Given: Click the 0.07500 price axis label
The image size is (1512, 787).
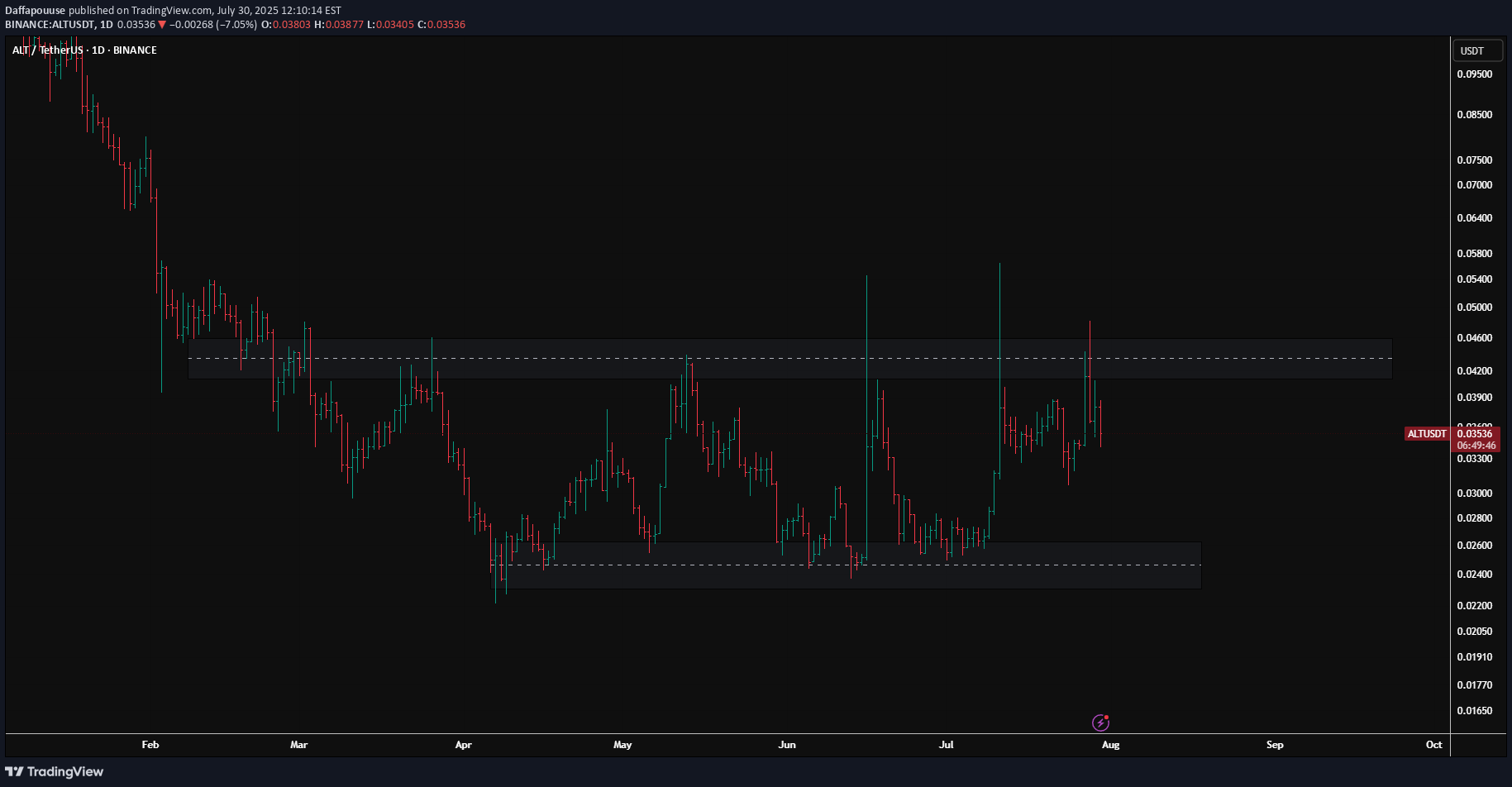Looking at the screenshot, I should pos(1475,160).
